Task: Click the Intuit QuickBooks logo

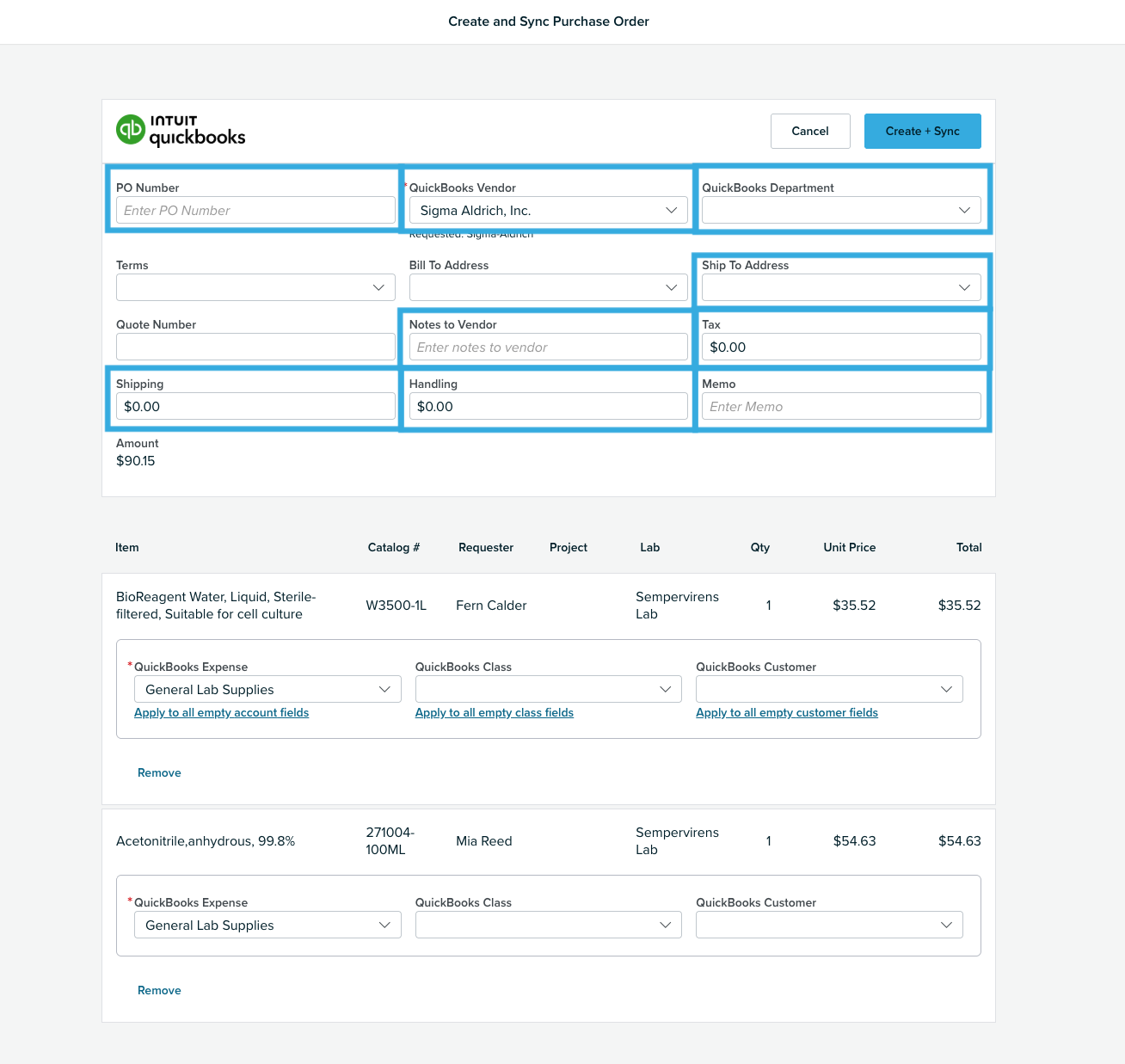Action: click(181, 131)
